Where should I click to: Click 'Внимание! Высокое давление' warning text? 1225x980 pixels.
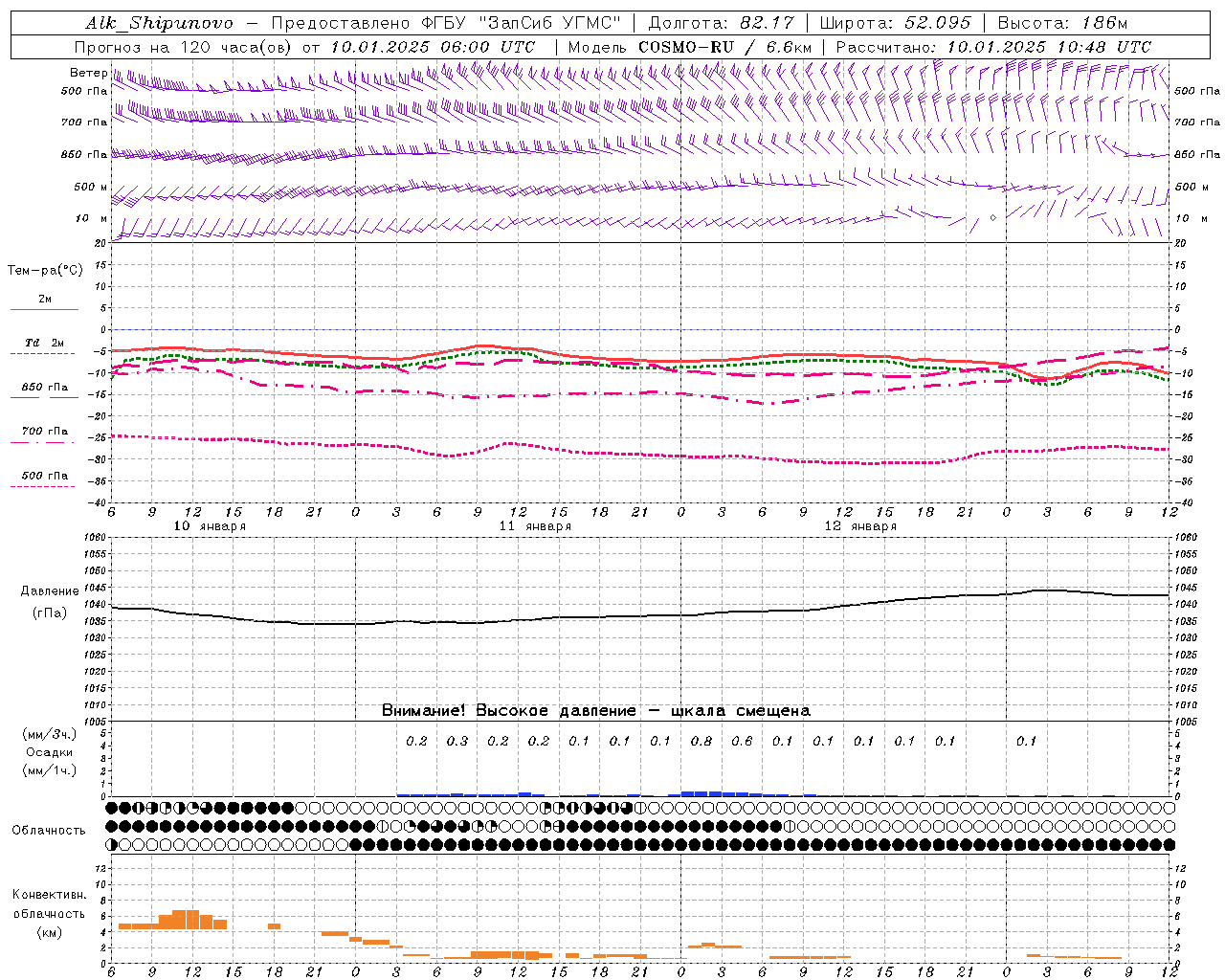point(509,711)
